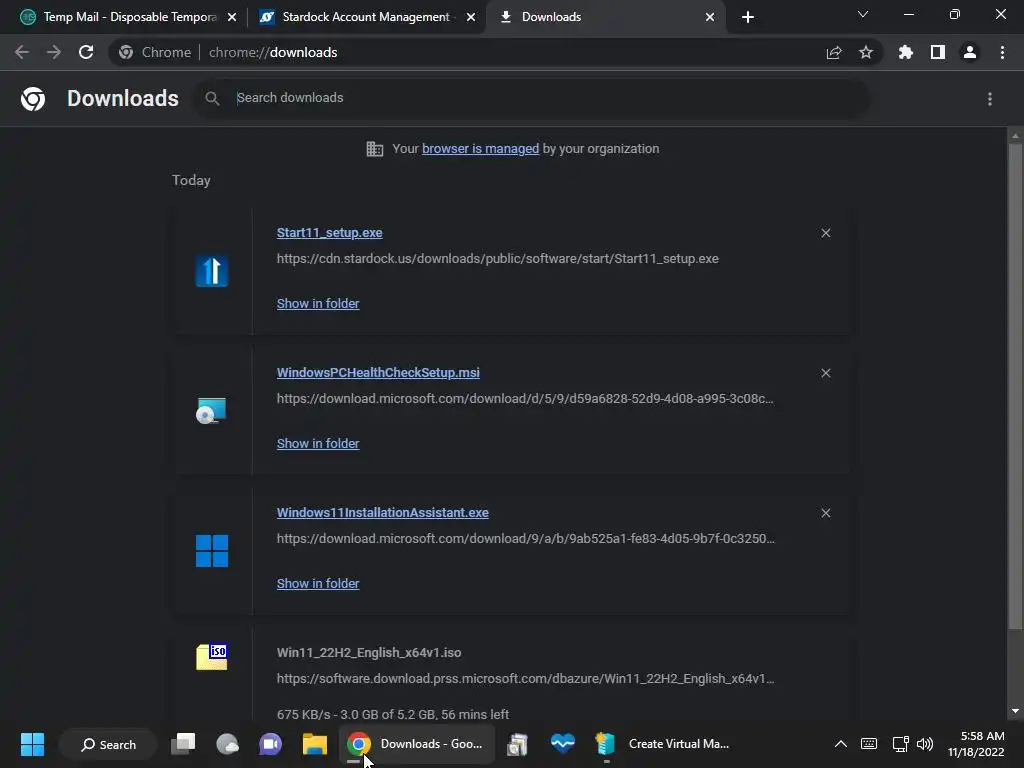Viewport: 1024px width, 768px height.
Task: Show WindowsPCHealthCheckSetup.msi in folder
Action: (x=318, y=443)
